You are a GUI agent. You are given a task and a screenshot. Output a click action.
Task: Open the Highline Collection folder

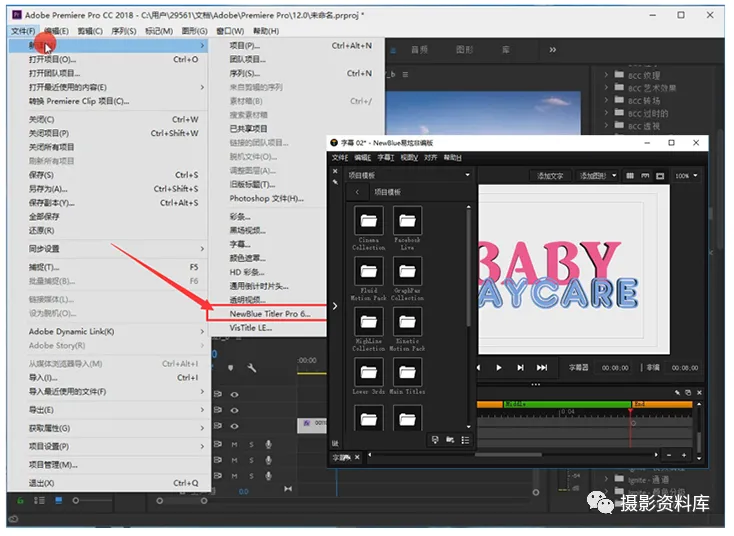pos(369,322)
